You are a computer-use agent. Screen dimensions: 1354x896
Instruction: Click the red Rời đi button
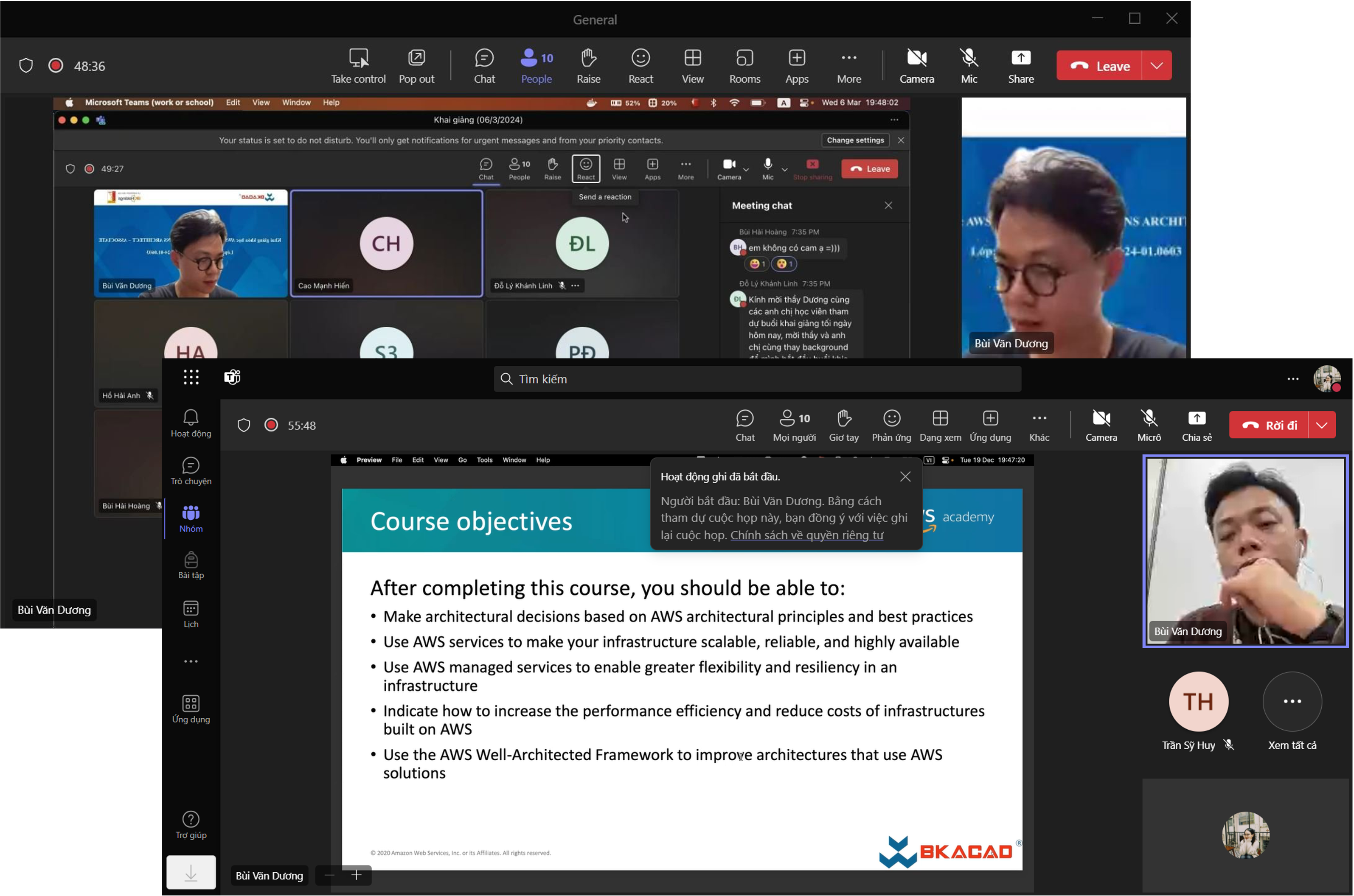[1270, 425]
